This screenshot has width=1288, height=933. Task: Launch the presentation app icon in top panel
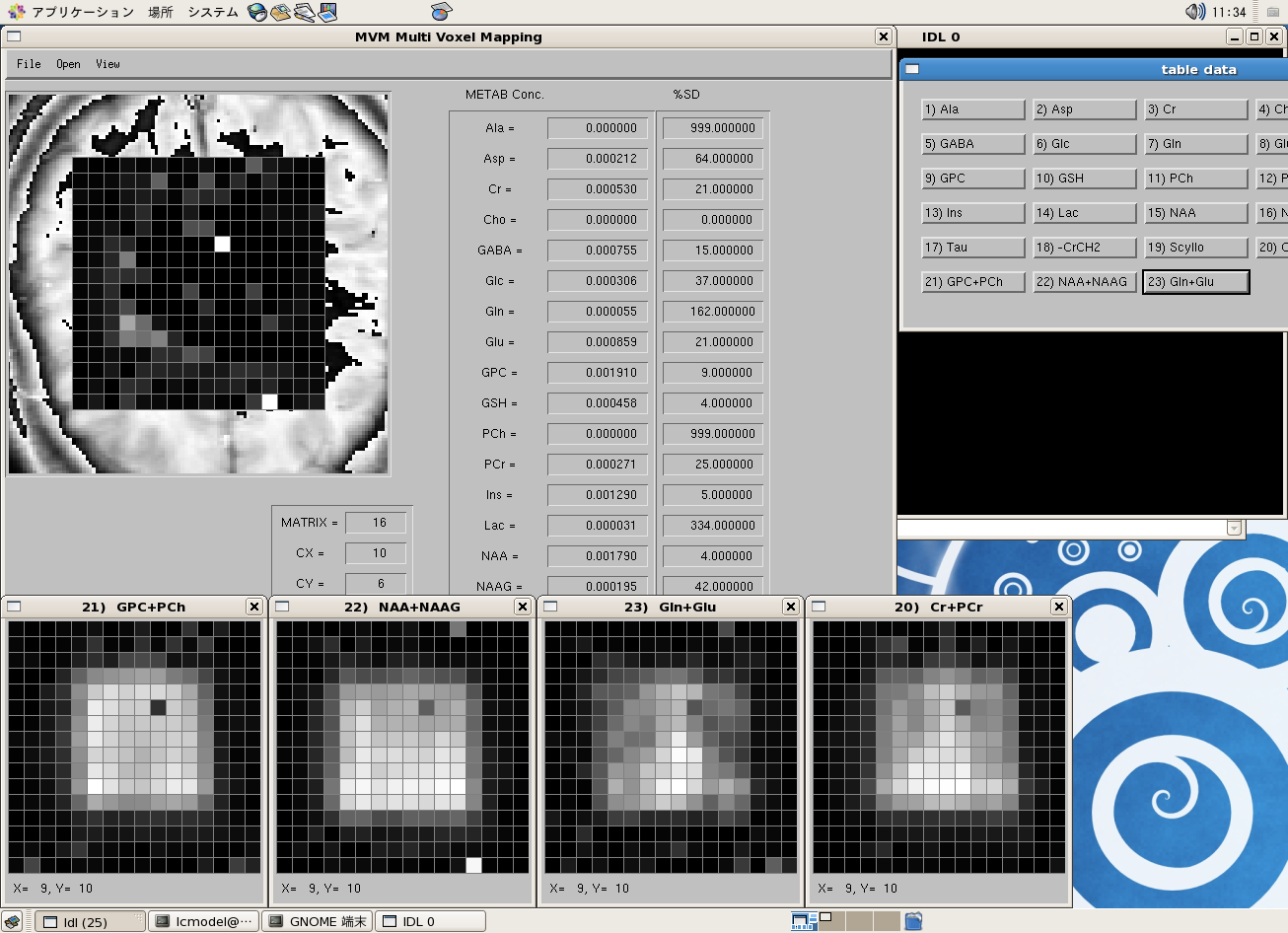coord(328,12)
